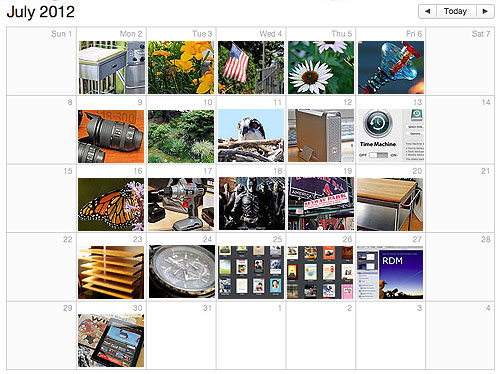500x374 pixels.
Task: Open the July 24 wristwatch photo
Action: click(x=182, y=272)
